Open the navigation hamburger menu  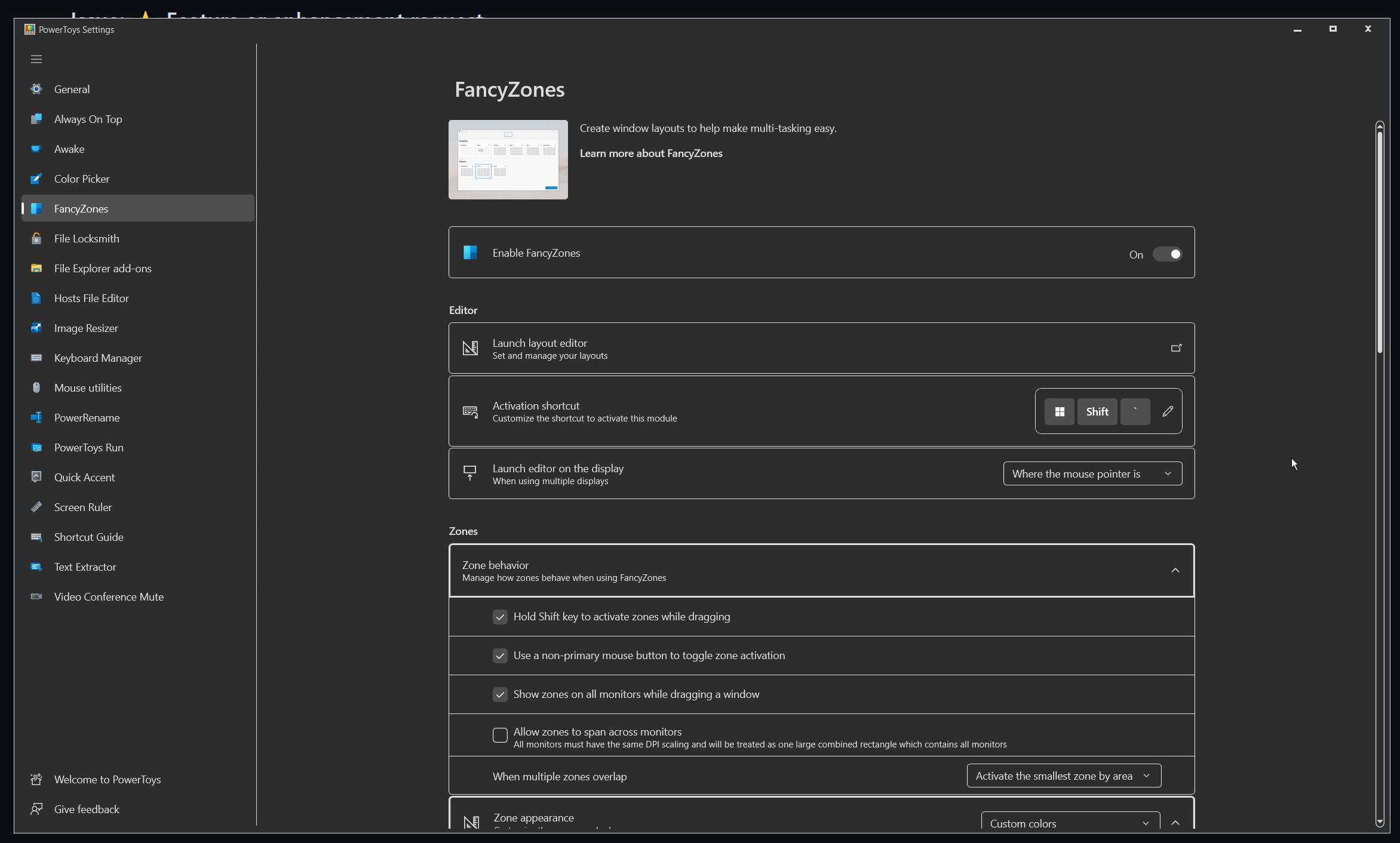click(36, 59)
